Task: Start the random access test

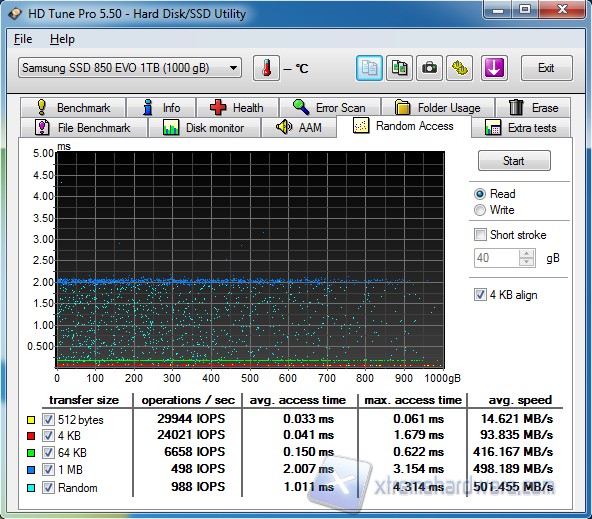Action: pos(514,161)
